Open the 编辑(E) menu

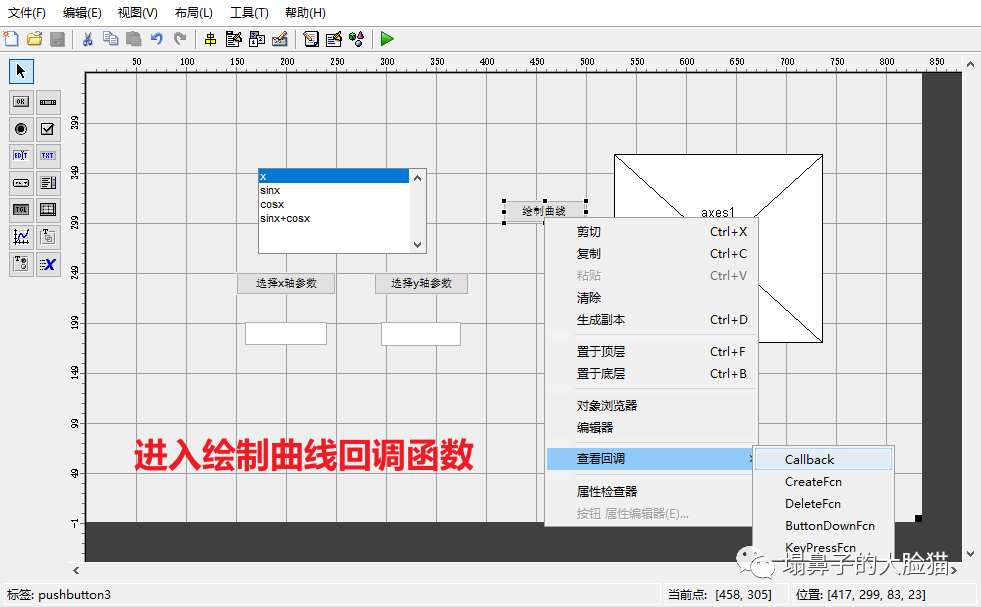(x=82, y=13)
